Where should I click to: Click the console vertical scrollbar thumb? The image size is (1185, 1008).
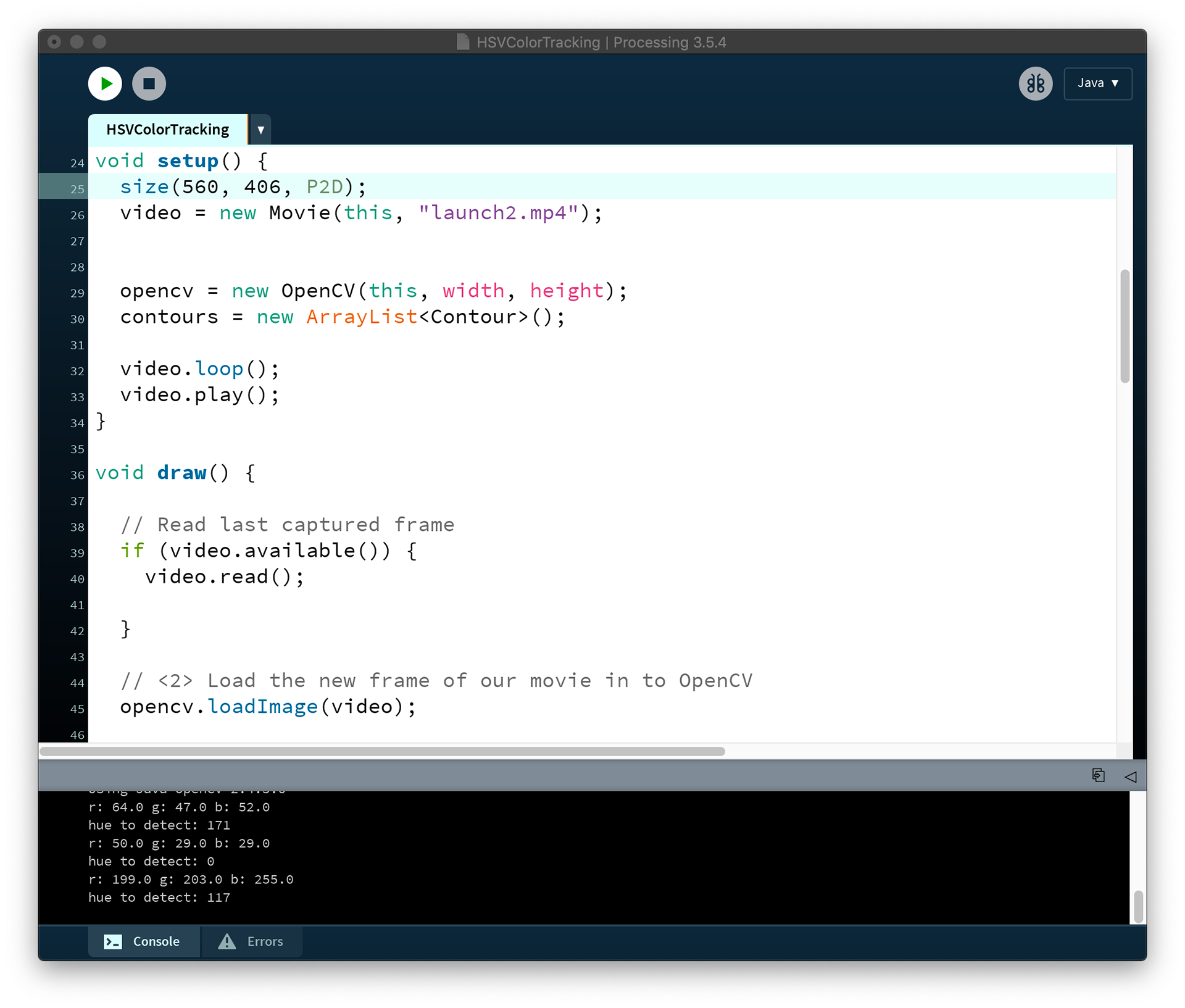click(1138, 906)
